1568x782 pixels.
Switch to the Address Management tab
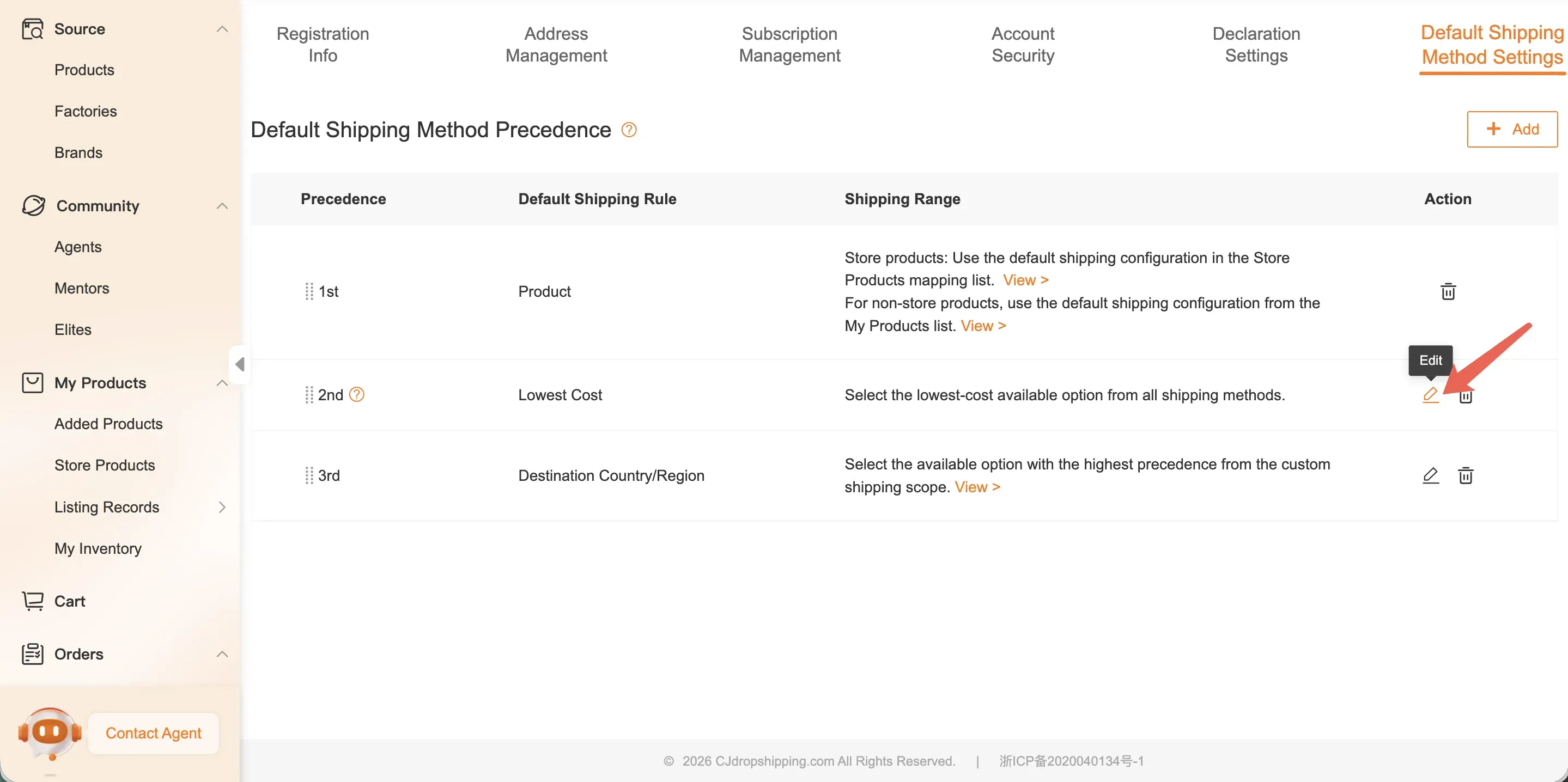pos(556,45)
